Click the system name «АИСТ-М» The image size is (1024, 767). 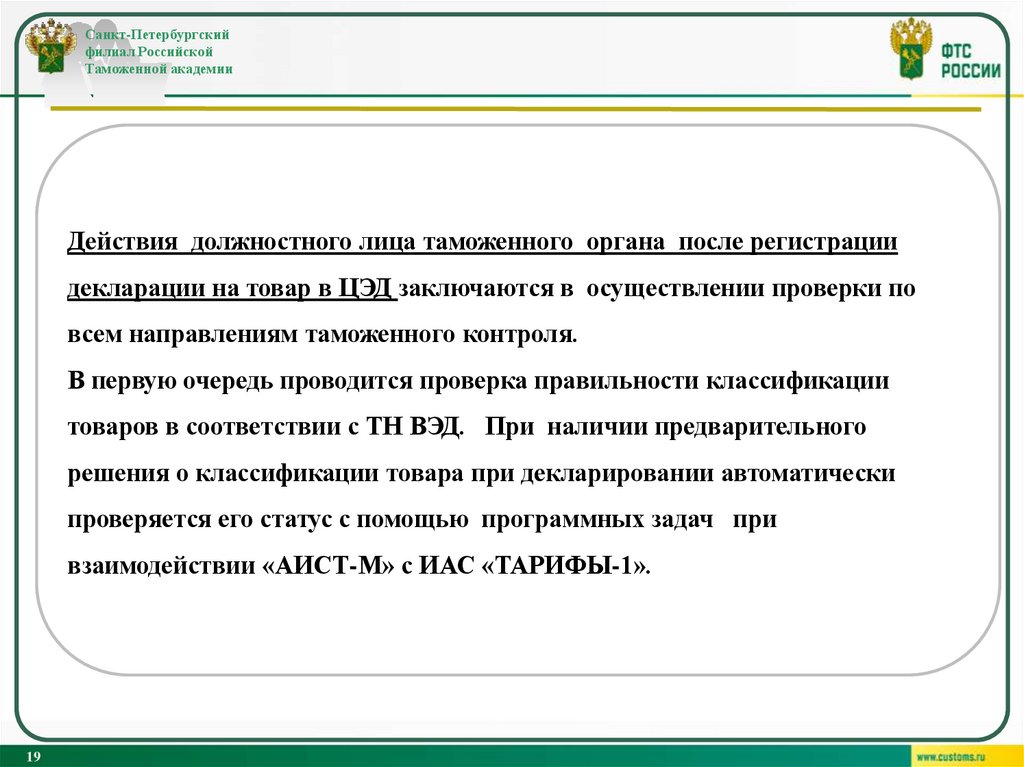[x=328, y=566]
